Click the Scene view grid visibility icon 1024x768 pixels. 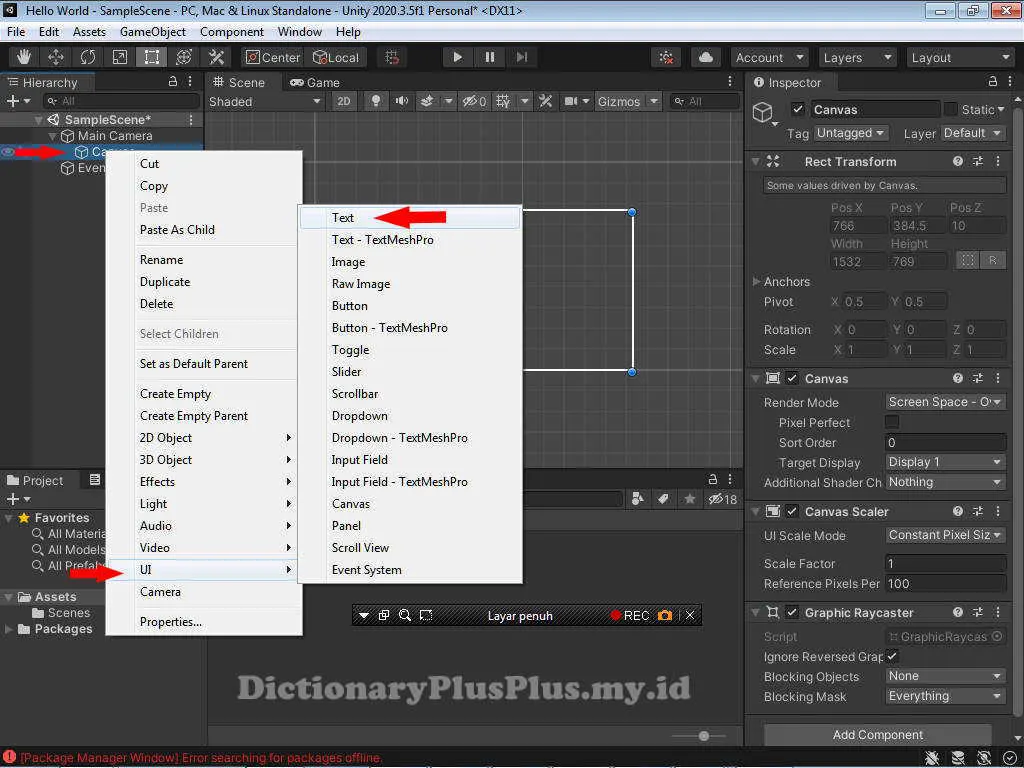pyautogui.click(x=503, y=101)
